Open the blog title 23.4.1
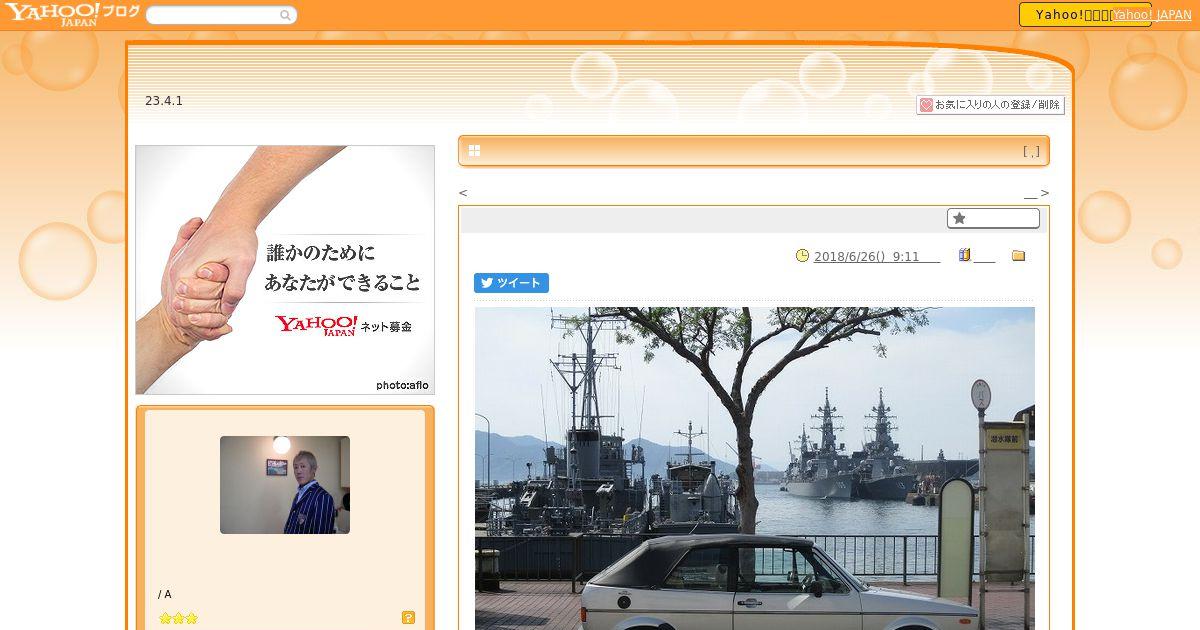Screen dimensions: 1200x630 click(164, 101)
